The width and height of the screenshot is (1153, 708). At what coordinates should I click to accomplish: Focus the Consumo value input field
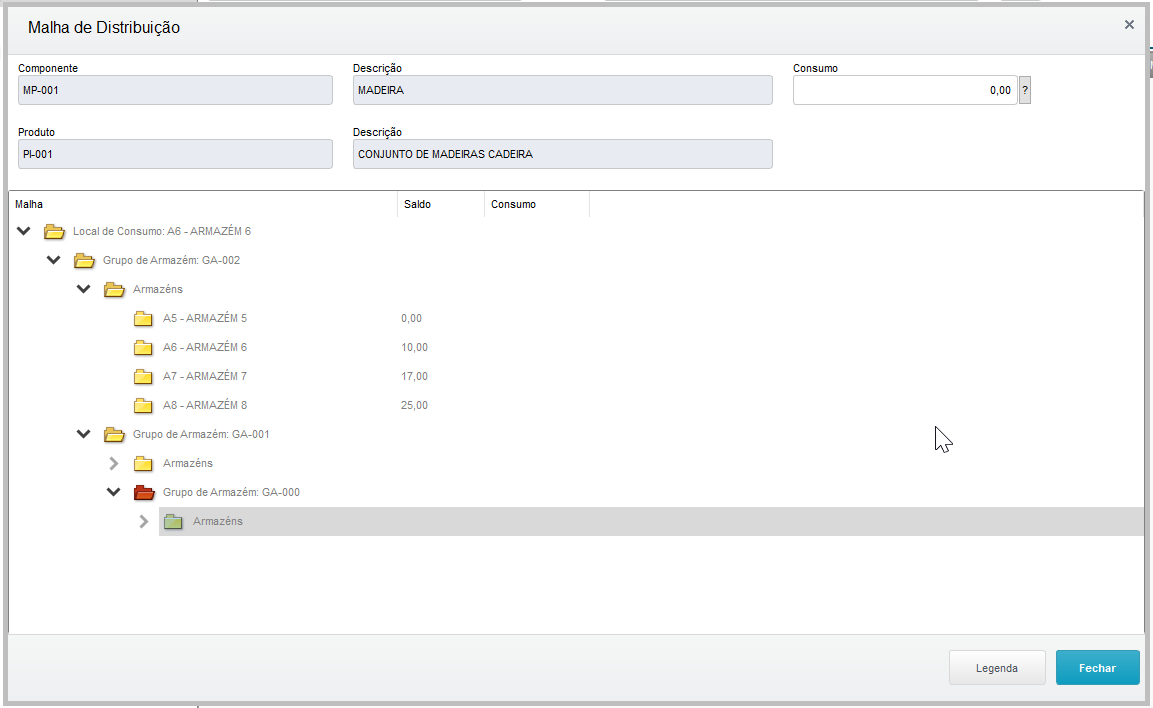pyautogui.click(x=904, y=90)
